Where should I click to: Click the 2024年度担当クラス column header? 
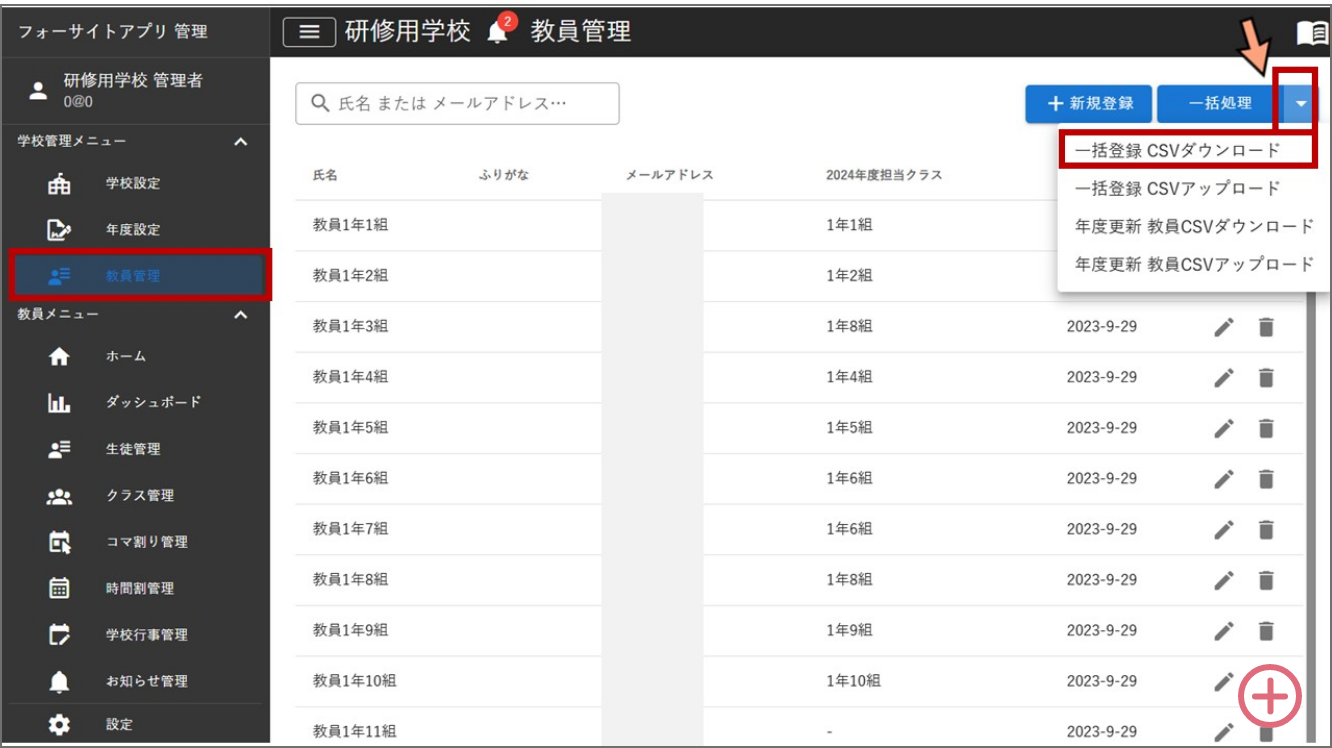pyautogui.click(x=884, y=175)
